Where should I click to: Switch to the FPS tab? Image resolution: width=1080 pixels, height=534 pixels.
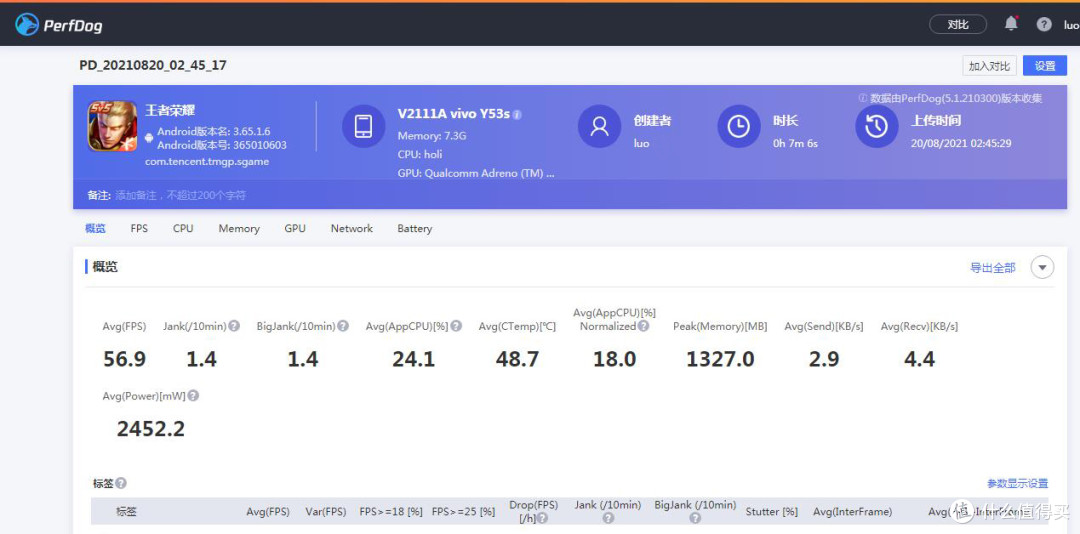point(139,228)
